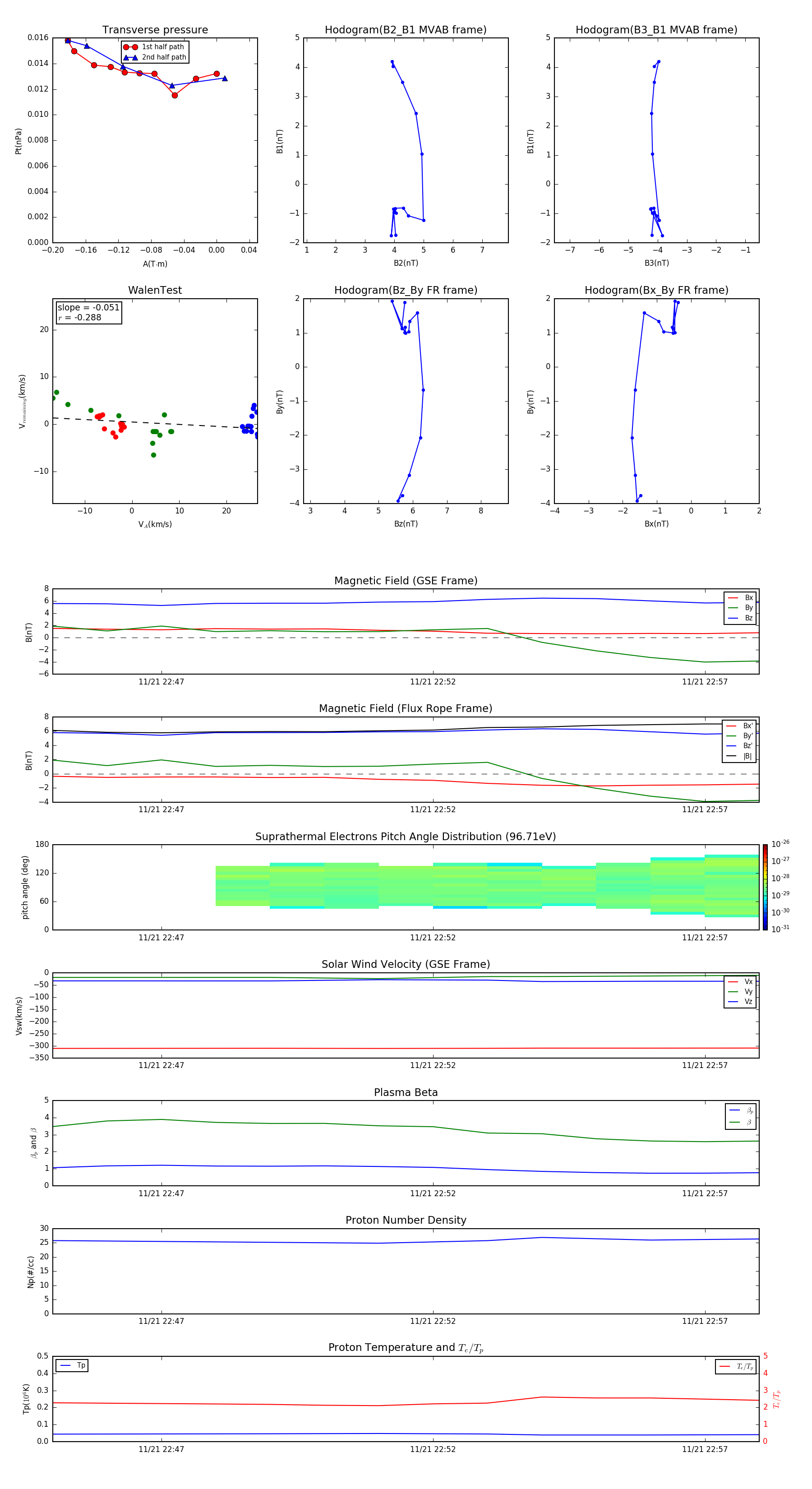This screenshot has height=1489, width=812.
Task: Click the 'Solar Wind Velocity (GSE Frame)' title
Action: coord(406,965)
